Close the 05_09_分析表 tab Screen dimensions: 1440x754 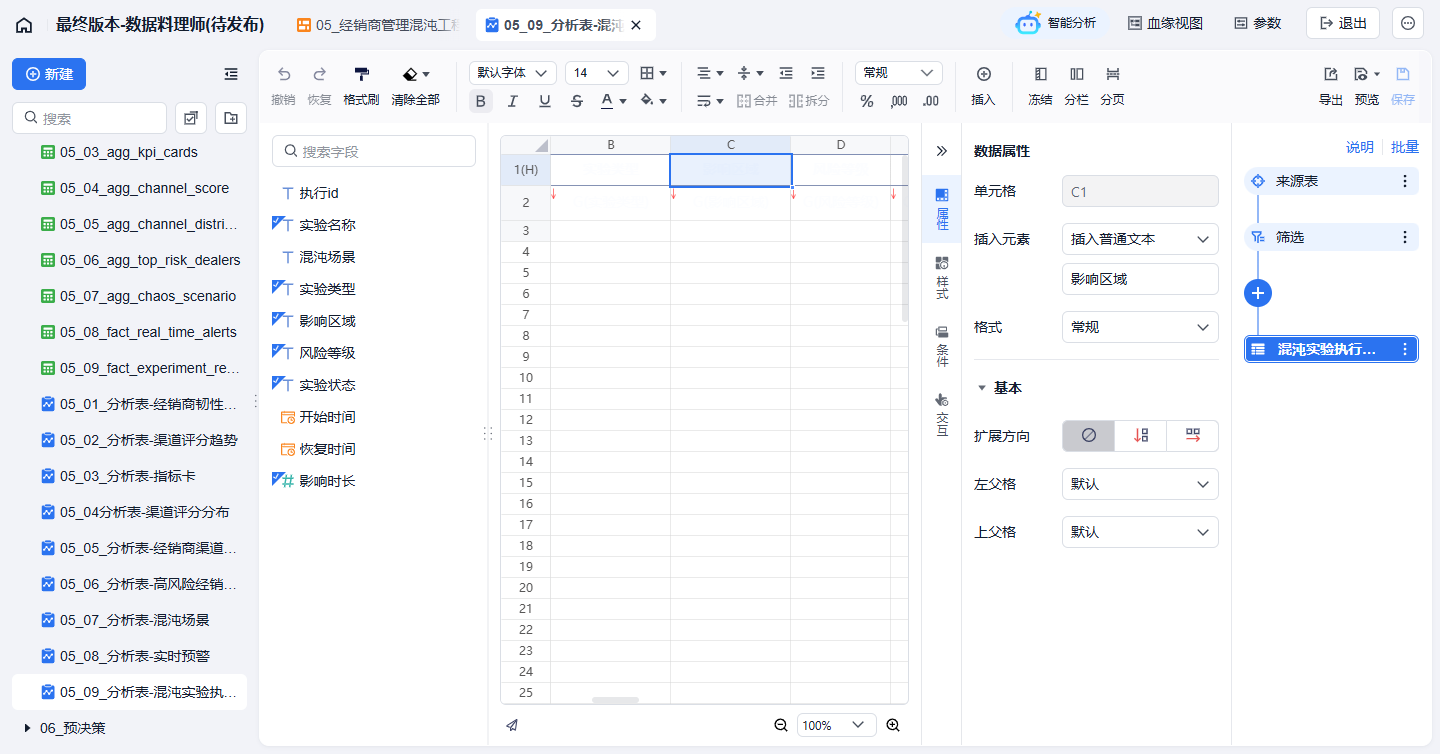[638, 25]
